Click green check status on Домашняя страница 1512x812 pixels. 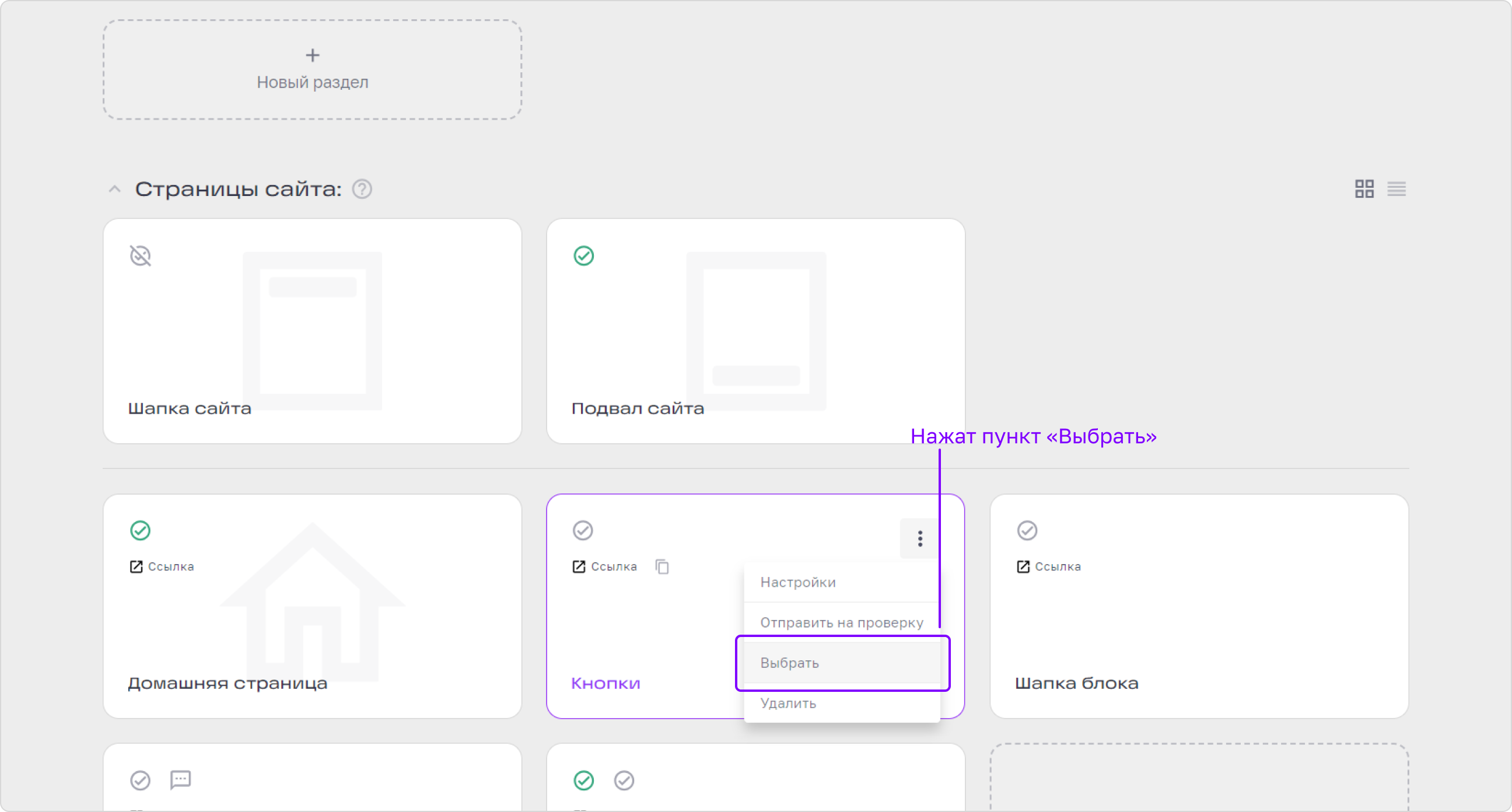[x=140, y=530]
